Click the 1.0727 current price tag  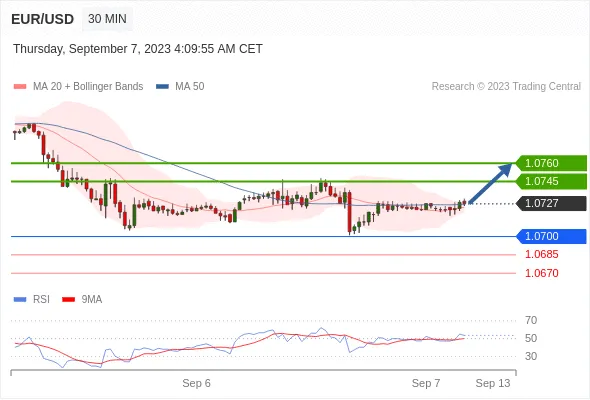[551, 204]
